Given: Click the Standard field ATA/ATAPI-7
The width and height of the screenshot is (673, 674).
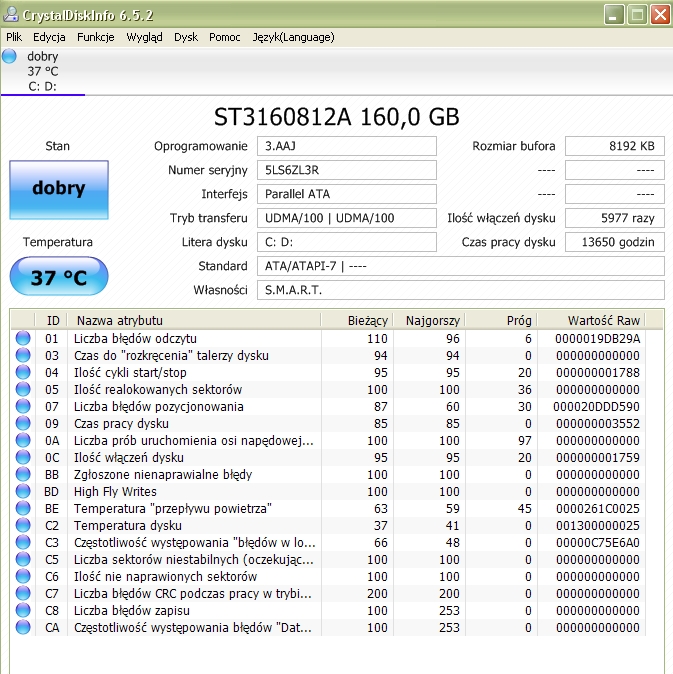Looking at the screenshot, I should click(461, 266).
